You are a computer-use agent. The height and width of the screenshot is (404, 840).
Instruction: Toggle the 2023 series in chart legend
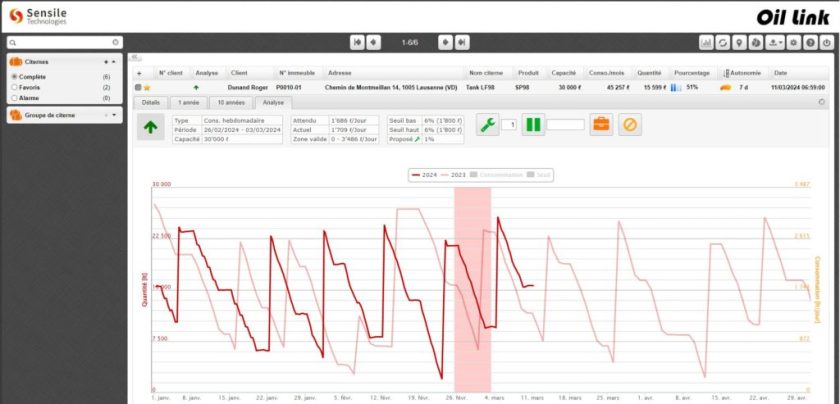pyautogui.click(x=452, y=175)
